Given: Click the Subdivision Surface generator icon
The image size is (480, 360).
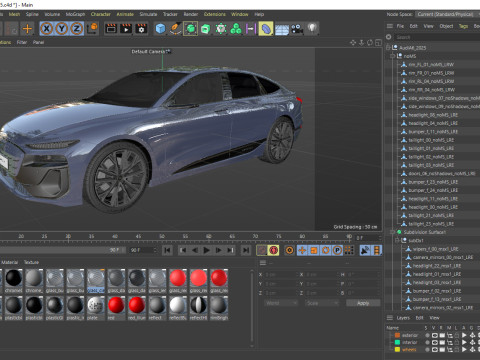Looking at the screenshot, I should coord(190,29).
